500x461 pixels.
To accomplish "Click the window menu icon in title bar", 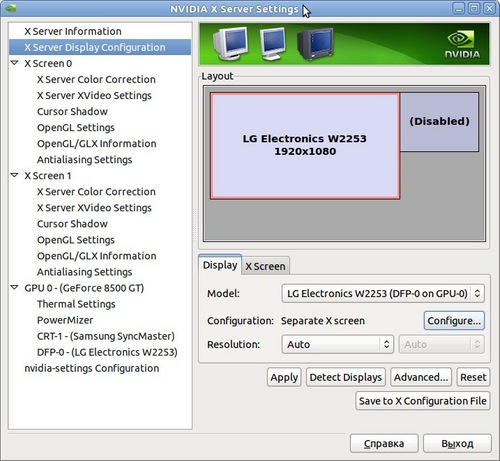I will (x=11, y=8).
